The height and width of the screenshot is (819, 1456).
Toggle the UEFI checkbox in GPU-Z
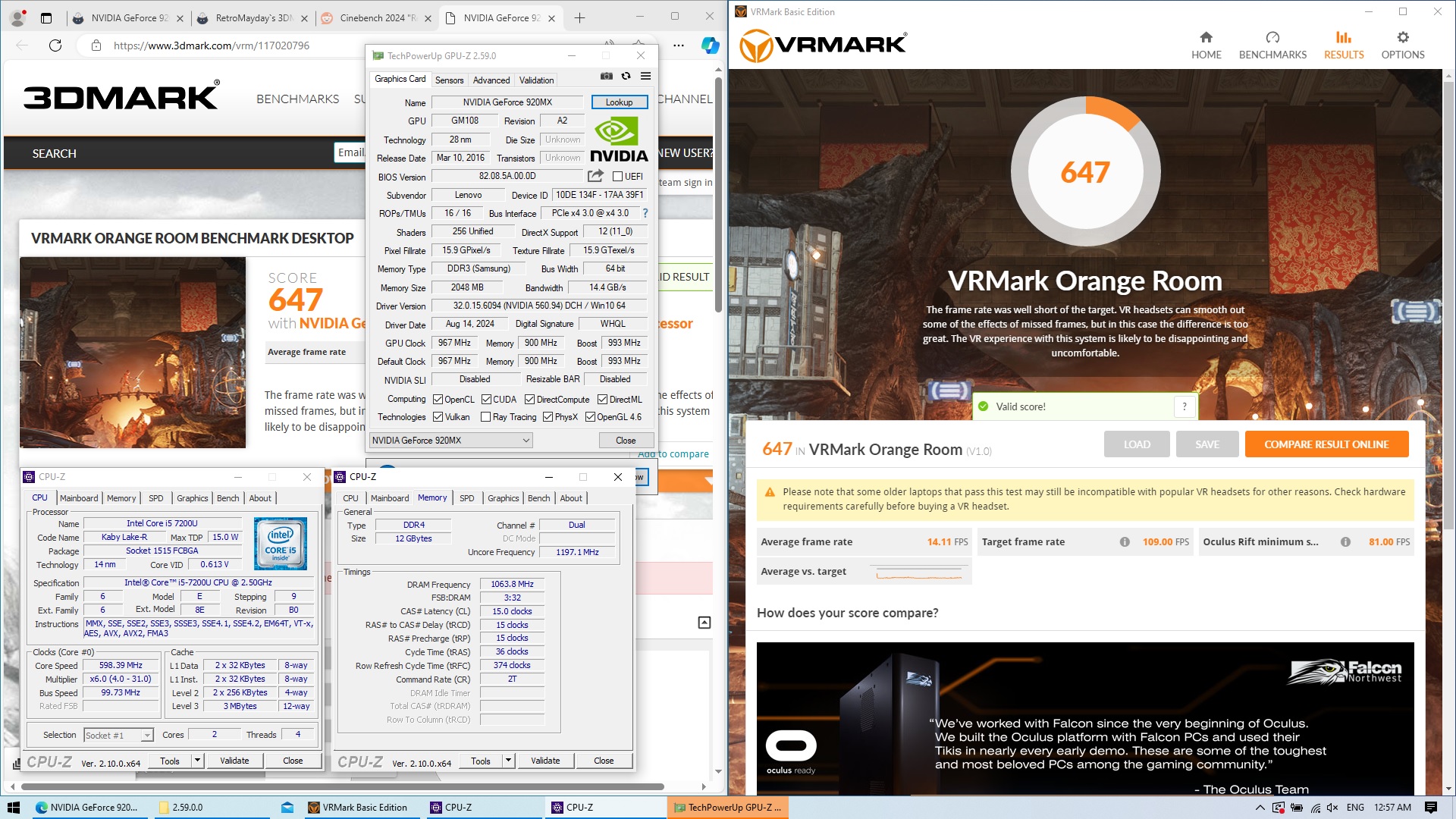click(617, 177)
